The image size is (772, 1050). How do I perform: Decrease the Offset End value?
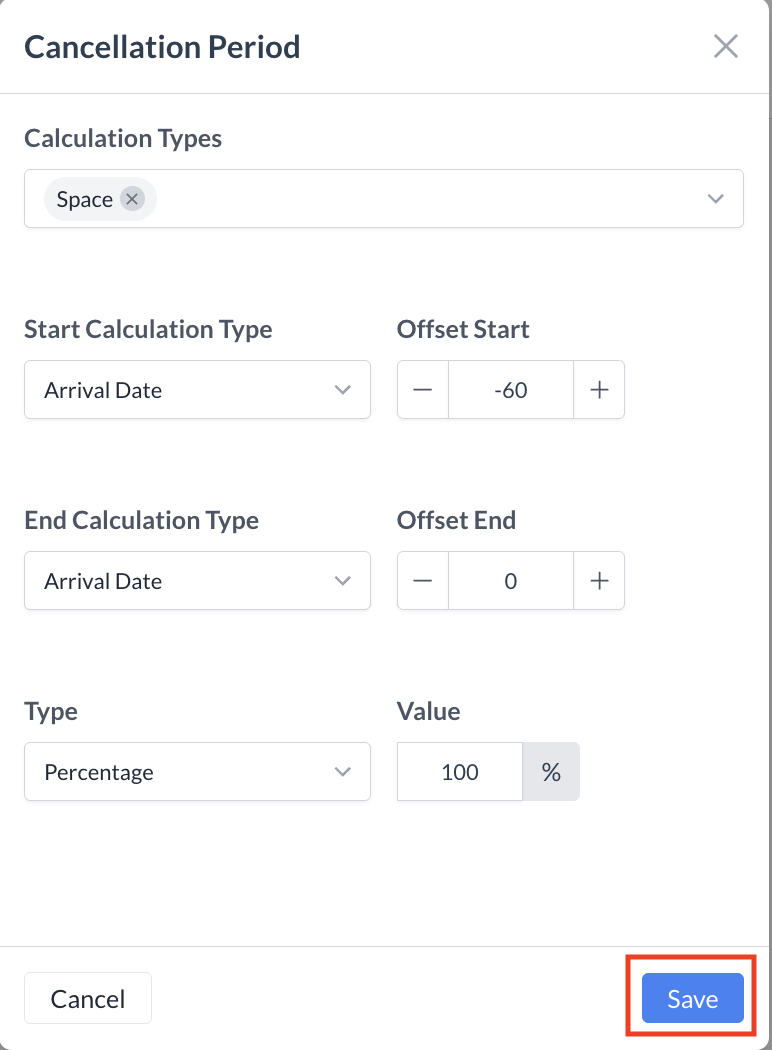pos(422,581)
